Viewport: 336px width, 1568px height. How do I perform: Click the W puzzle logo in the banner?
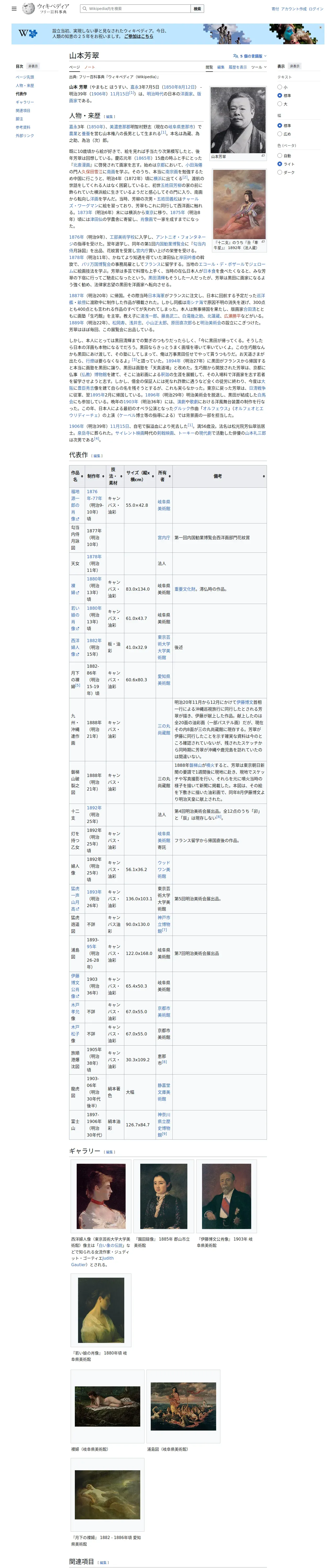[27, 33]
